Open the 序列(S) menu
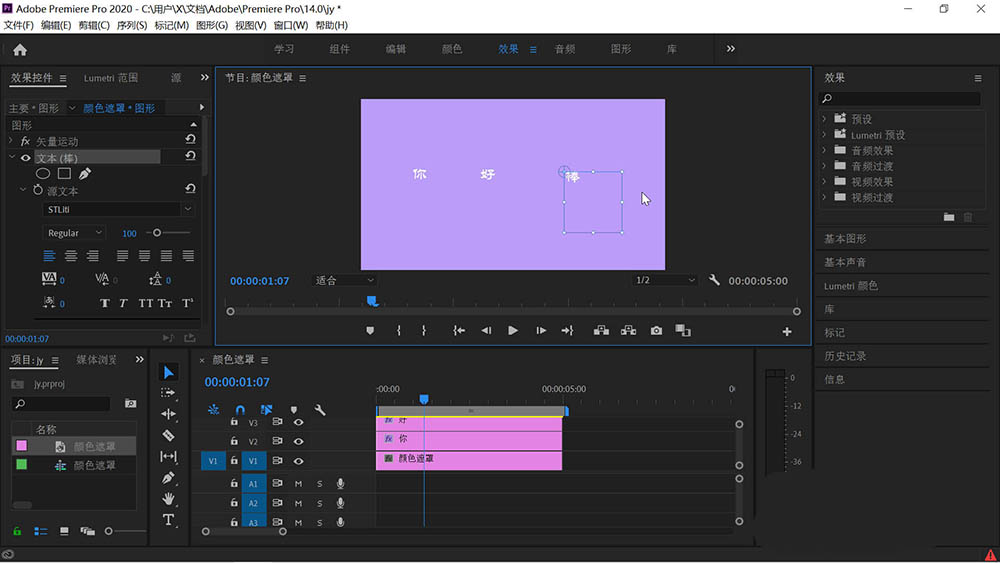This screenshot has height=563, width=1000. [x=131, y=26]
